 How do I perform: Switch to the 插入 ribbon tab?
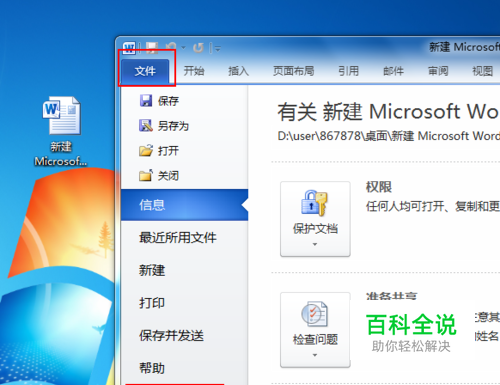(238, 71)
